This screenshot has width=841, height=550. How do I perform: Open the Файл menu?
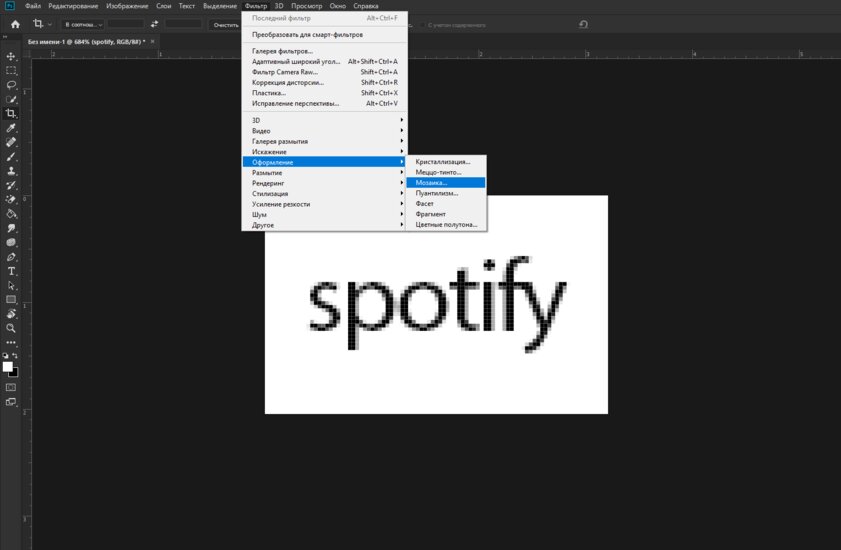coord(33,6)
